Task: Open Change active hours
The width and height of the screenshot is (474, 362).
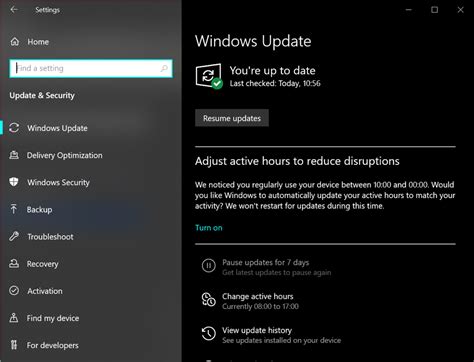Action: 258,296
